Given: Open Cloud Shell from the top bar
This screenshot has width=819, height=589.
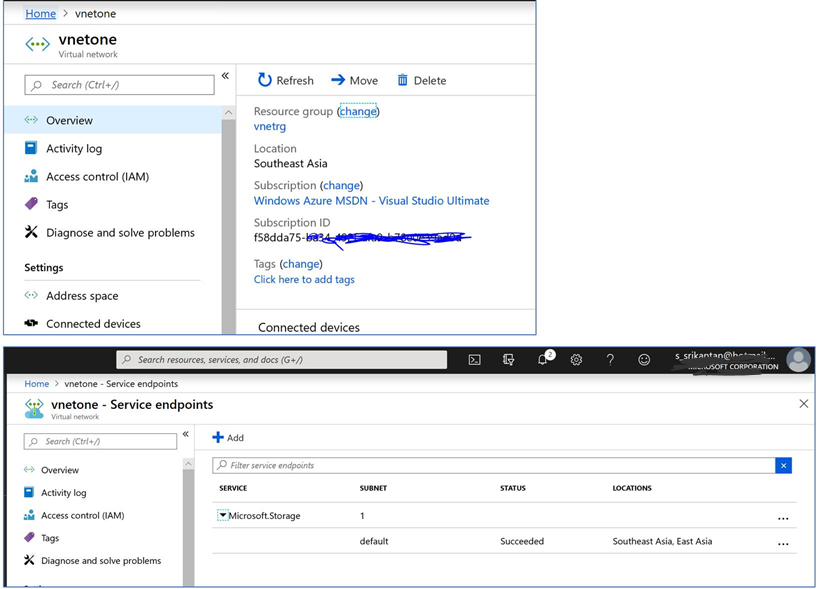Looking at the screenshot, I should pyautogui.click(x=476, y=360).
